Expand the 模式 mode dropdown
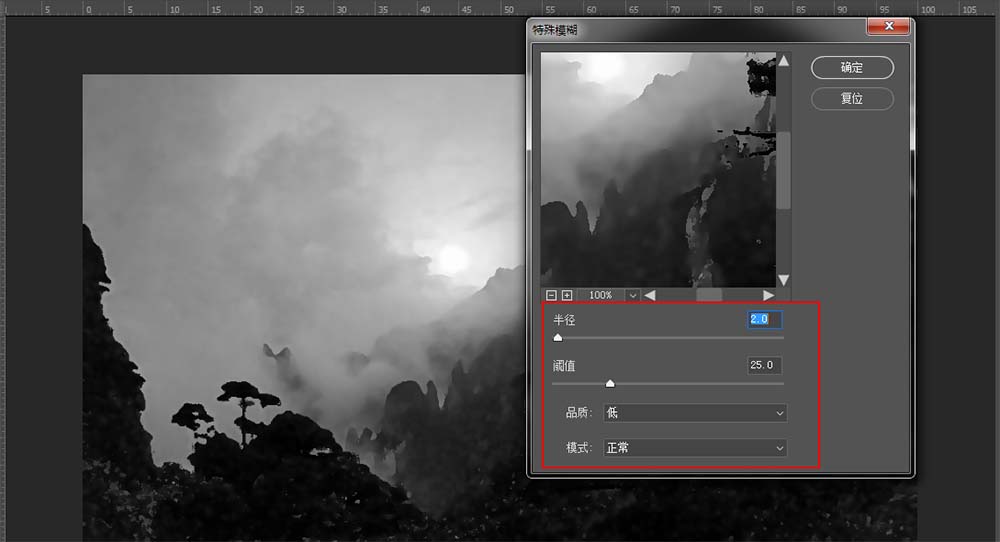1000x542 pixels. pos(694,448)
